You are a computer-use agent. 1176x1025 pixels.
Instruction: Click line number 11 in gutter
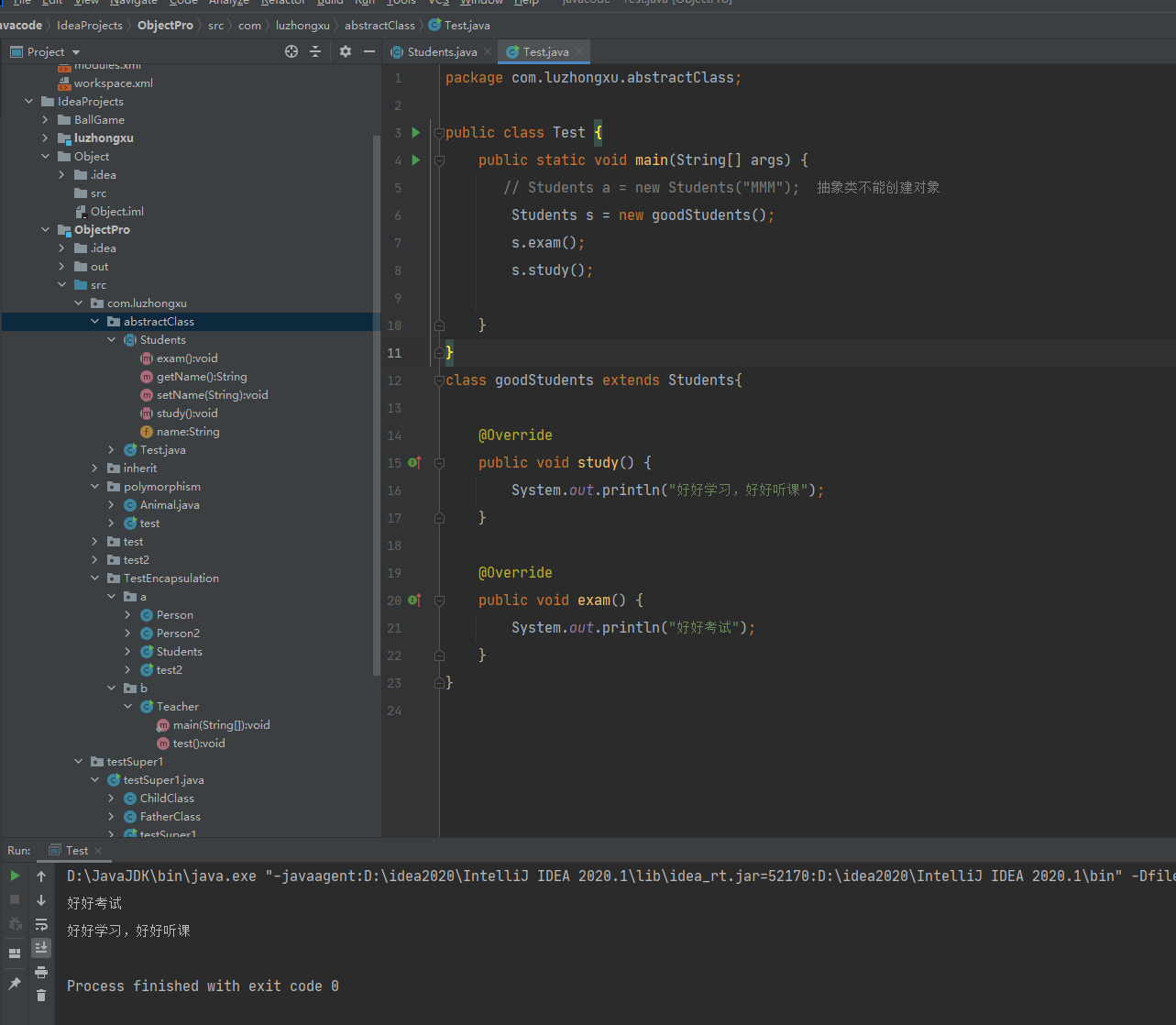point(394,353)
